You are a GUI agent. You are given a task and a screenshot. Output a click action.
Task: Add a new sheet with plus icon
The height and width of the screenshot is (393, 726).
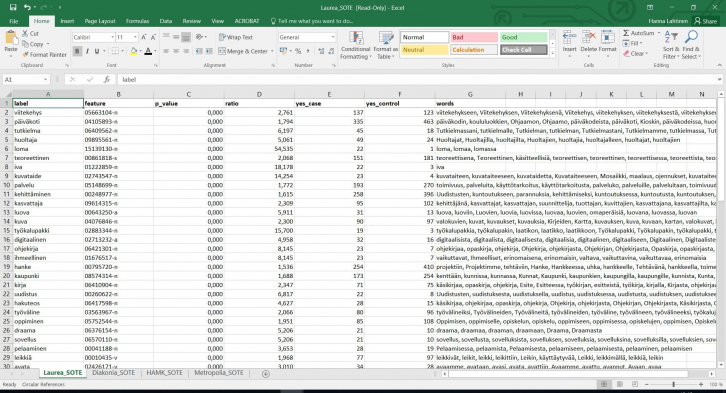click(x=266, y=374)
